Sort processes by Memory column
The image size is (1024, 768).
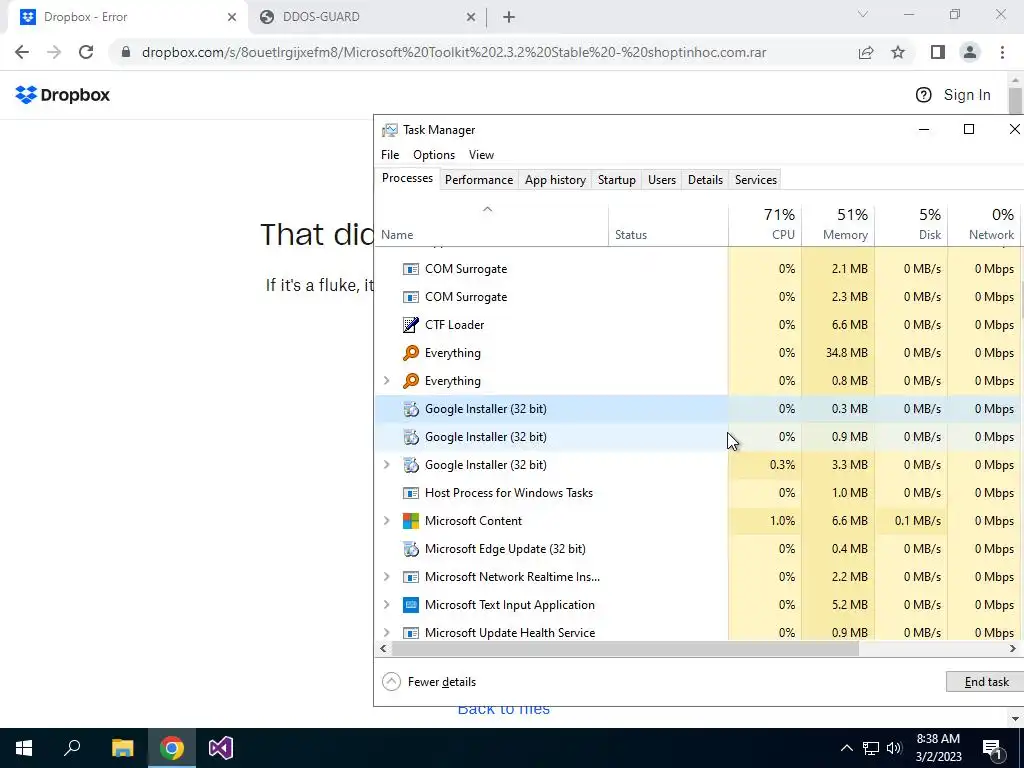click(838, 226)
